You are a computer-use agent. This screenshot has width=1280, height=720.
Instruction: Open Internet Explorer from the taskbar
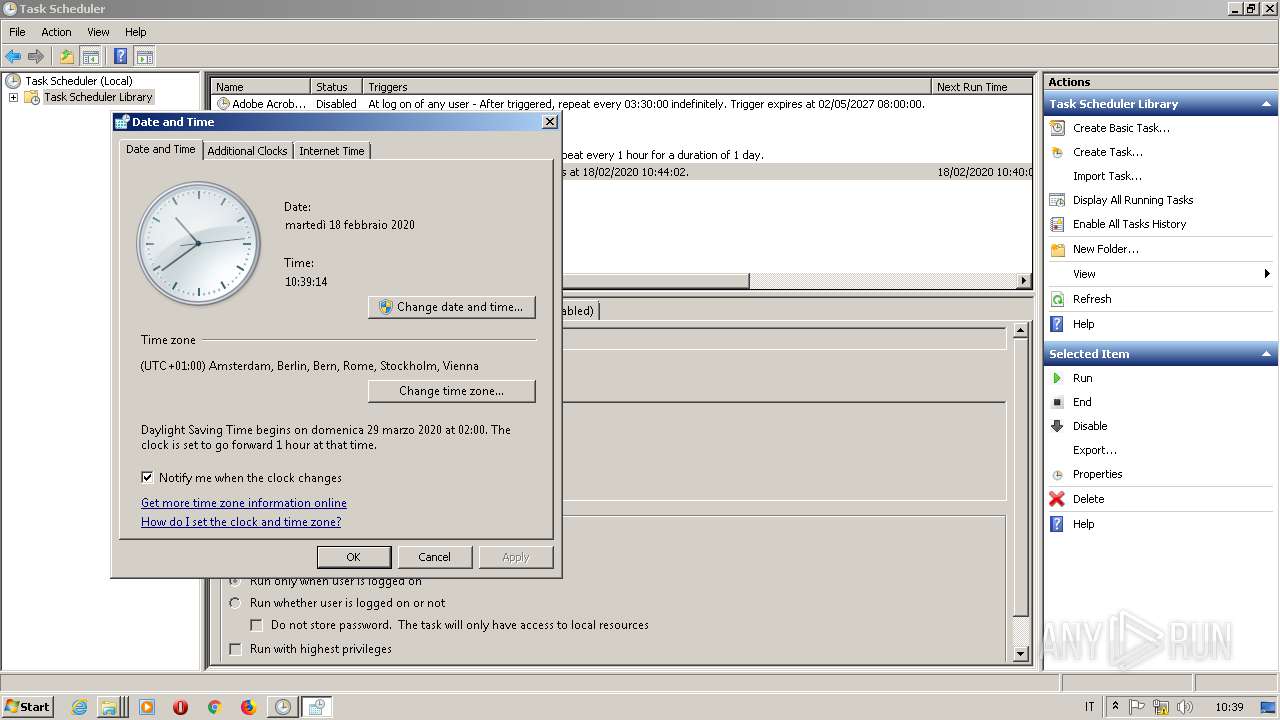80,707
